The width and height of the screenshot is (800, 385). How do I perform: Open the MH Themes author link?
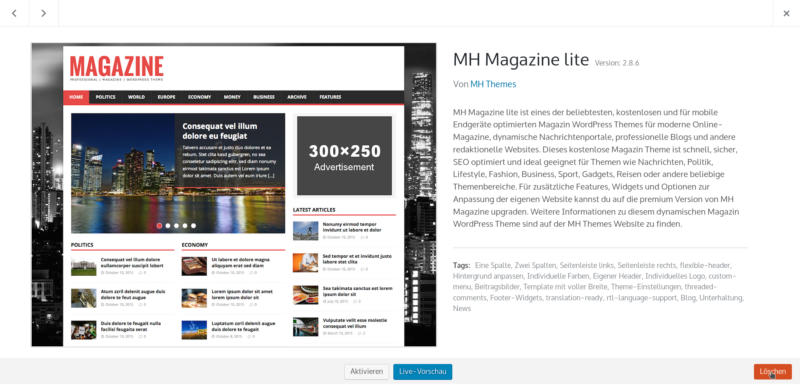coord(493,84)
